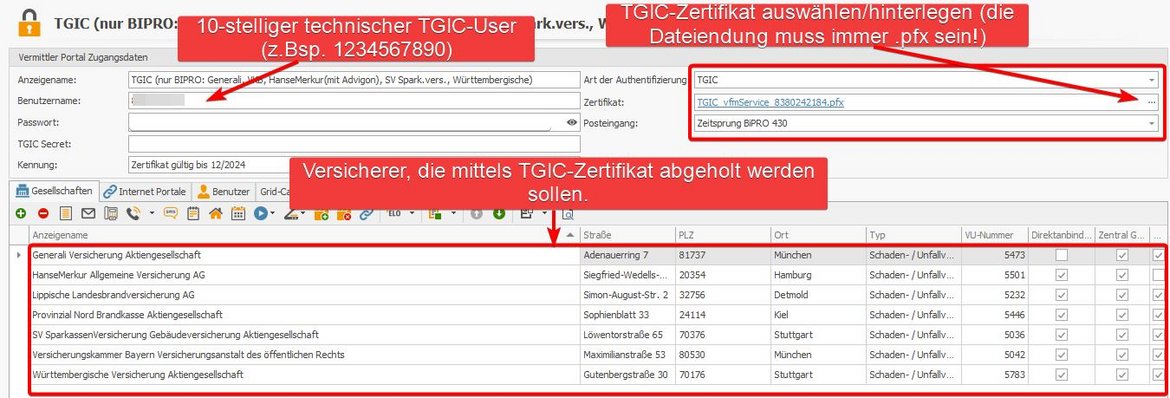Click the phone call icon
This screenshot has width=1170, height=398.
tap(133, 214)
